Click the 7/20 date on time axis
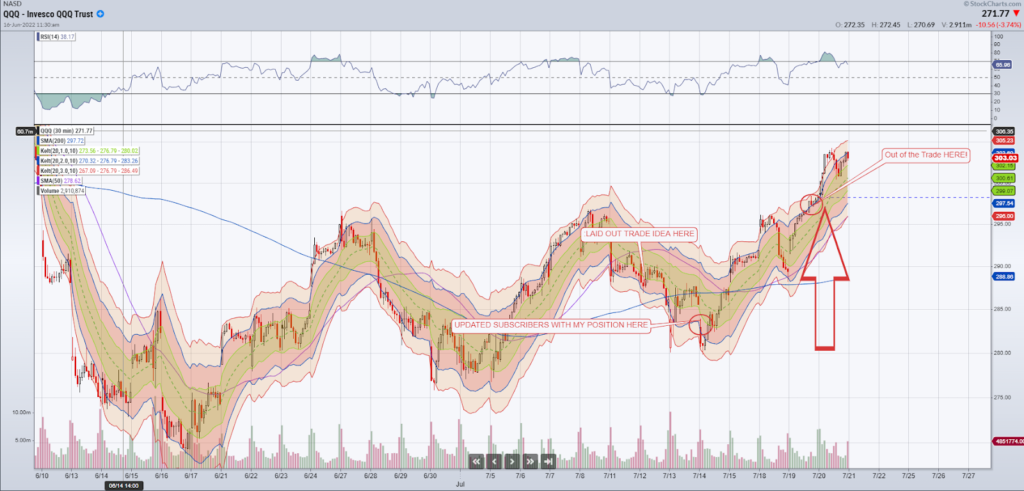The width and height of the screenshot is (1024, 491). (x=819, y=477)
